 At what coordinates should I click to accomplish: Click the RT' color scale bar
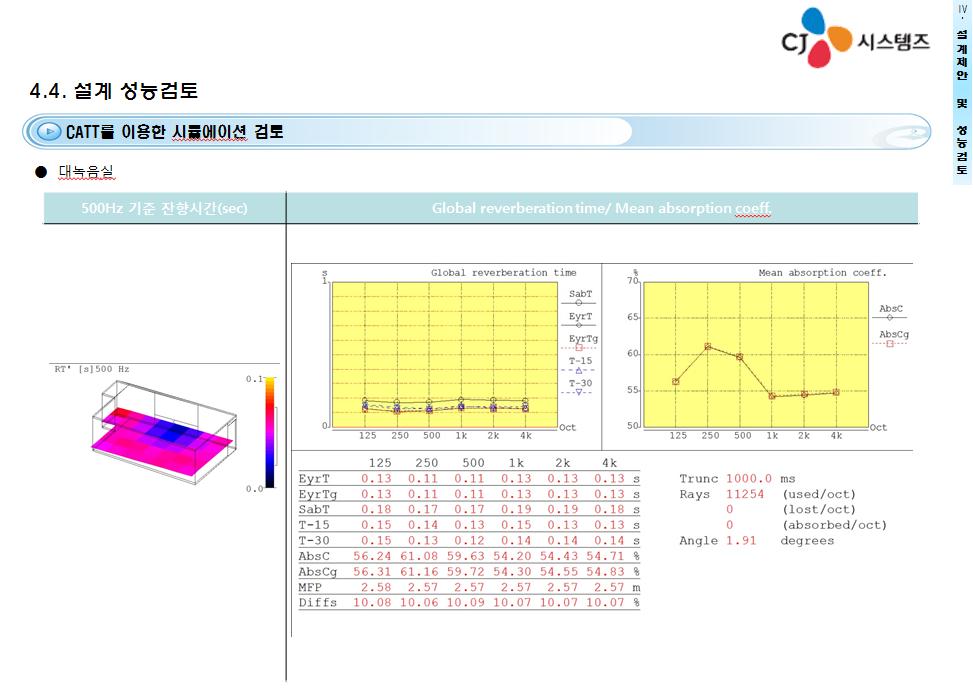coord(270,432)
